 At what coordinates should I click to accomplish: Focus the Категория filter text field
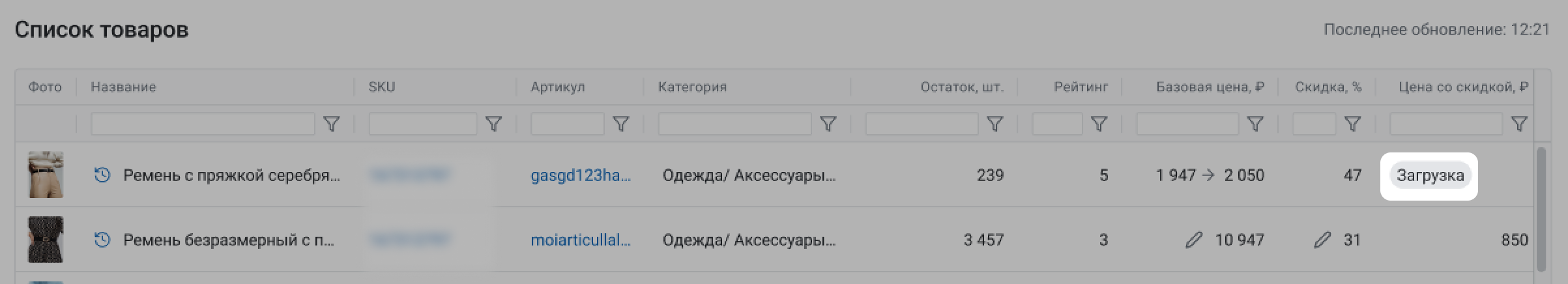tap(734, 124)
